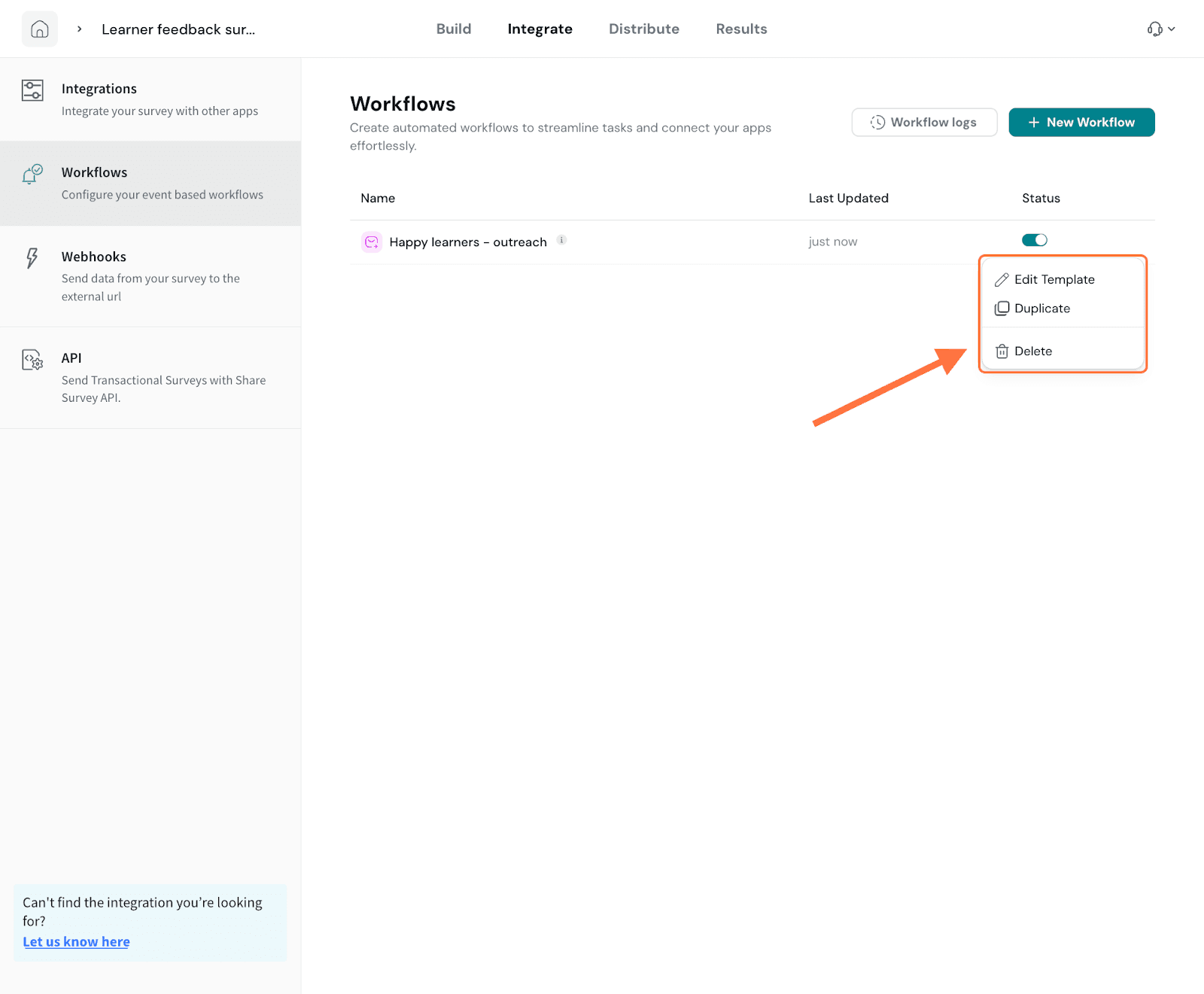
Task: Click the home icon in header
Action: point(39,29)
